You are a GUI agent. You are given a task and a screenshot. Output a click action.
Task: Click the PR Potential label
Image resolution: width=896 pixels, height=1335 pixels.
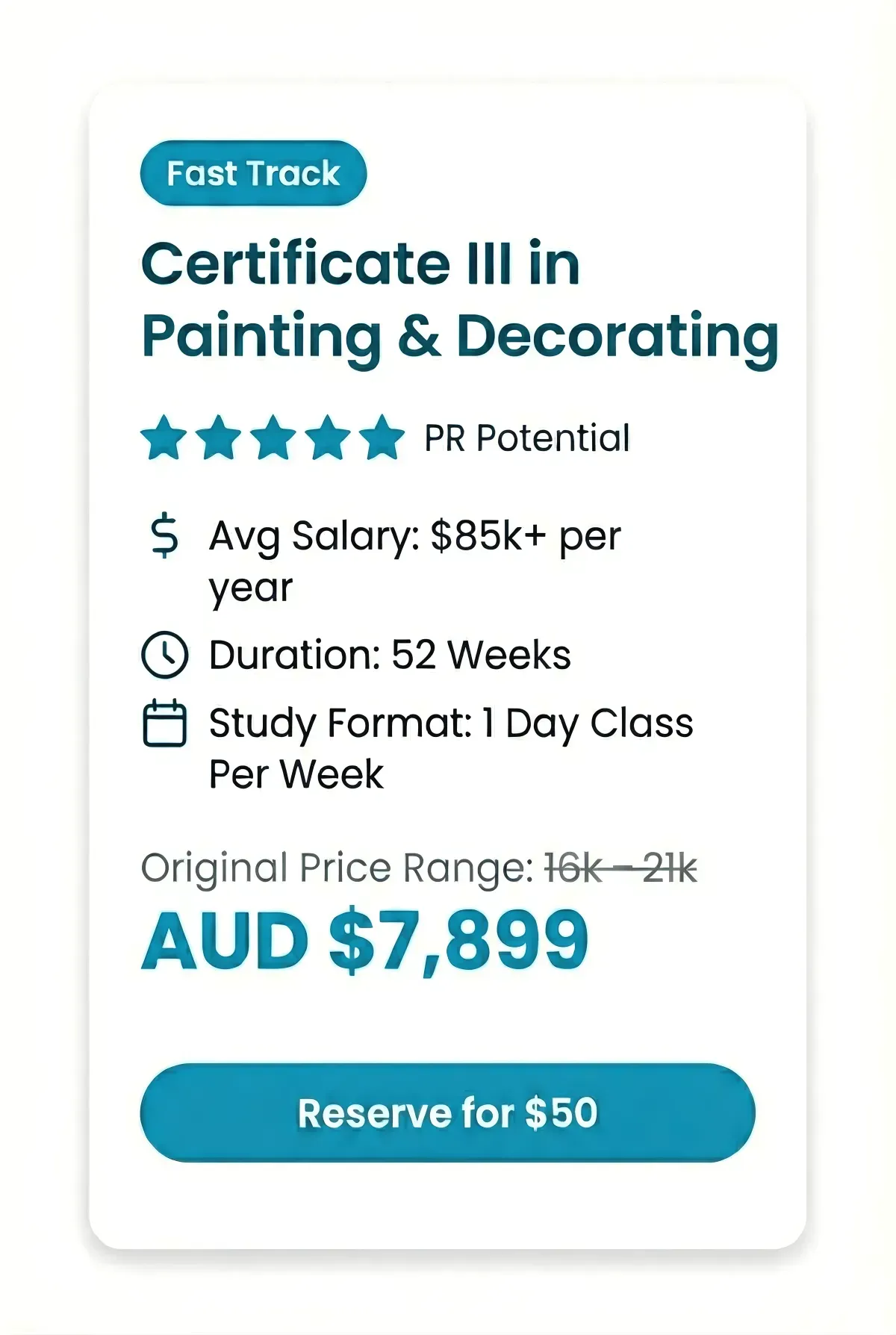[526, 438]
